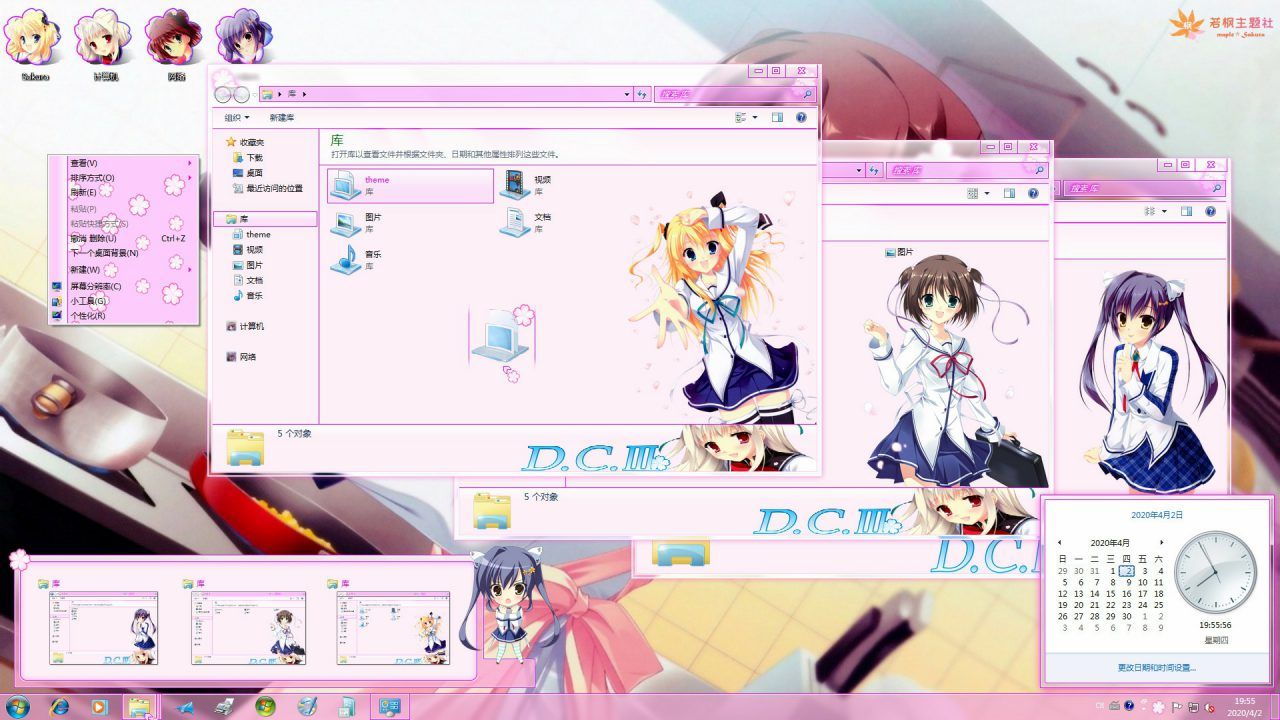The image size is (1280, 720).
Task: Expand the address bar history dropdown
Action: click(x=625, y=94)
